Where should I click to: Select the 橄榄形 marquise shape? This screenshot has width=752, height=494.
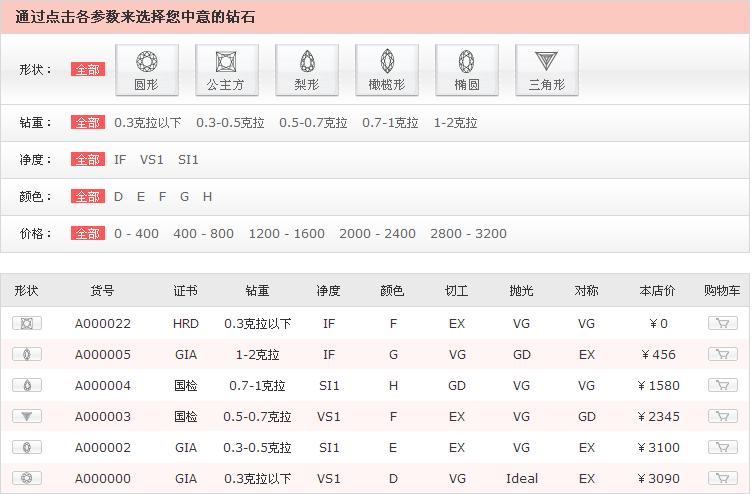pyautogui.click(x=386, y=70)
